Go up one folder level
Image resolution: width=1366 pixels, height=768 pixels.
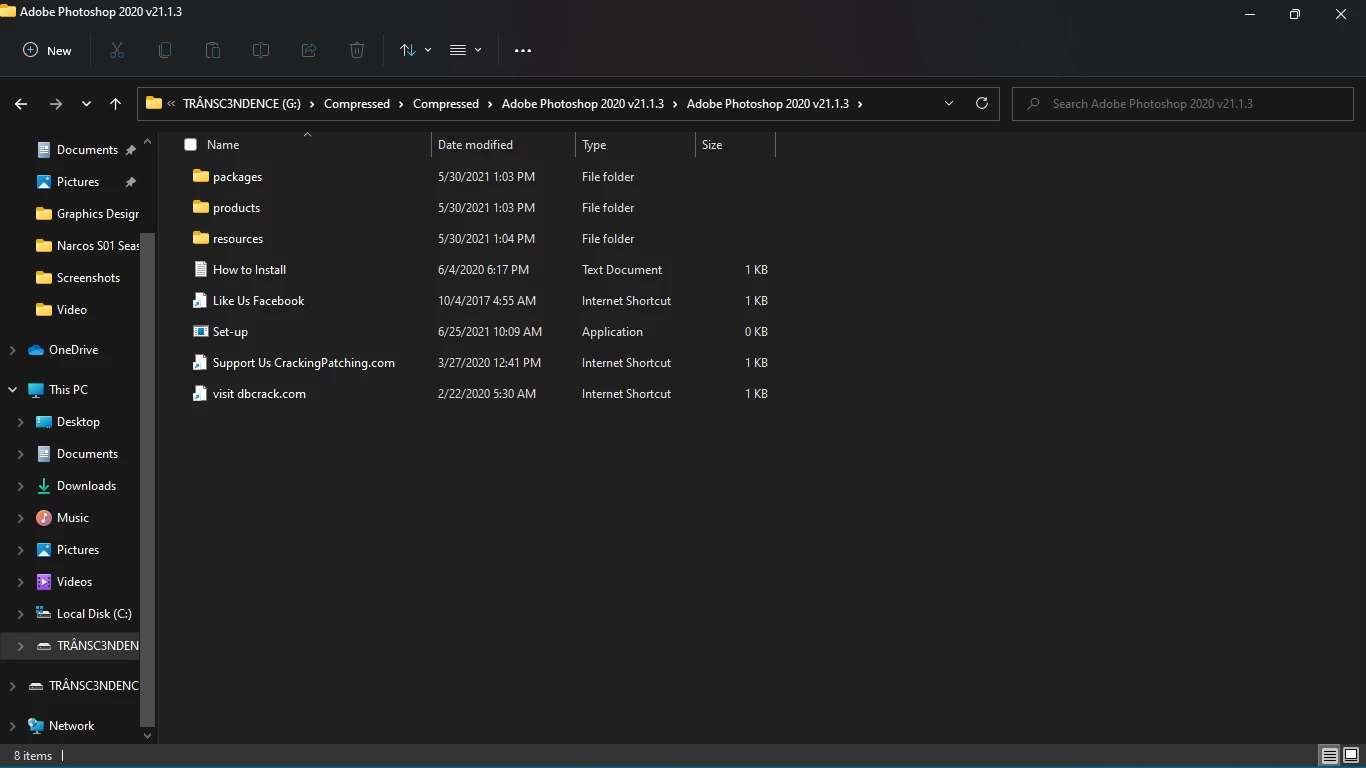[115, 104]
